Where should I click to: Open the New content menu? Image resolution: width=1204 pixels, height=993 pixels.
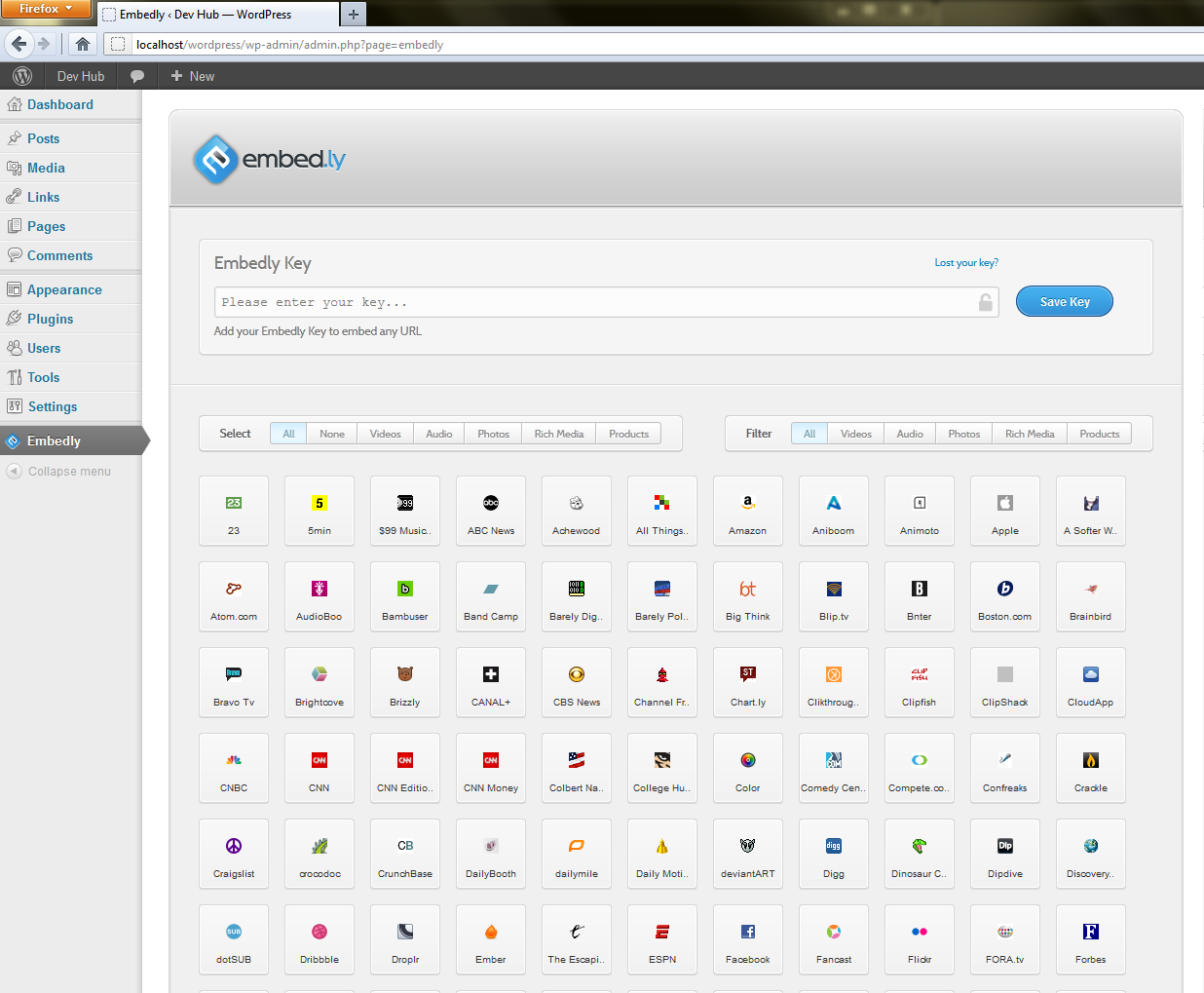[x=192, y=76]
